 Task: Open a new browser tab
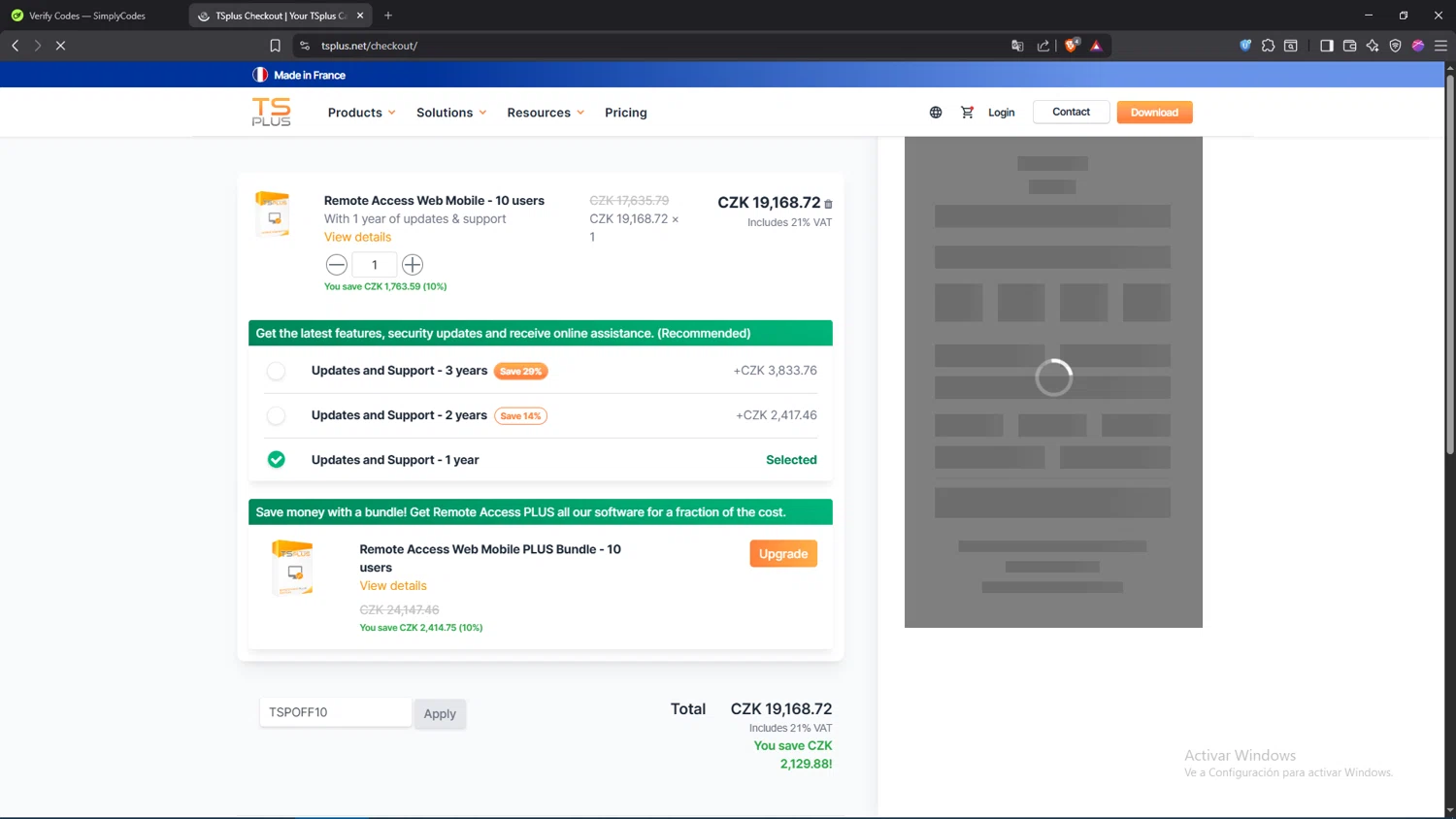[x=388, y=16]
